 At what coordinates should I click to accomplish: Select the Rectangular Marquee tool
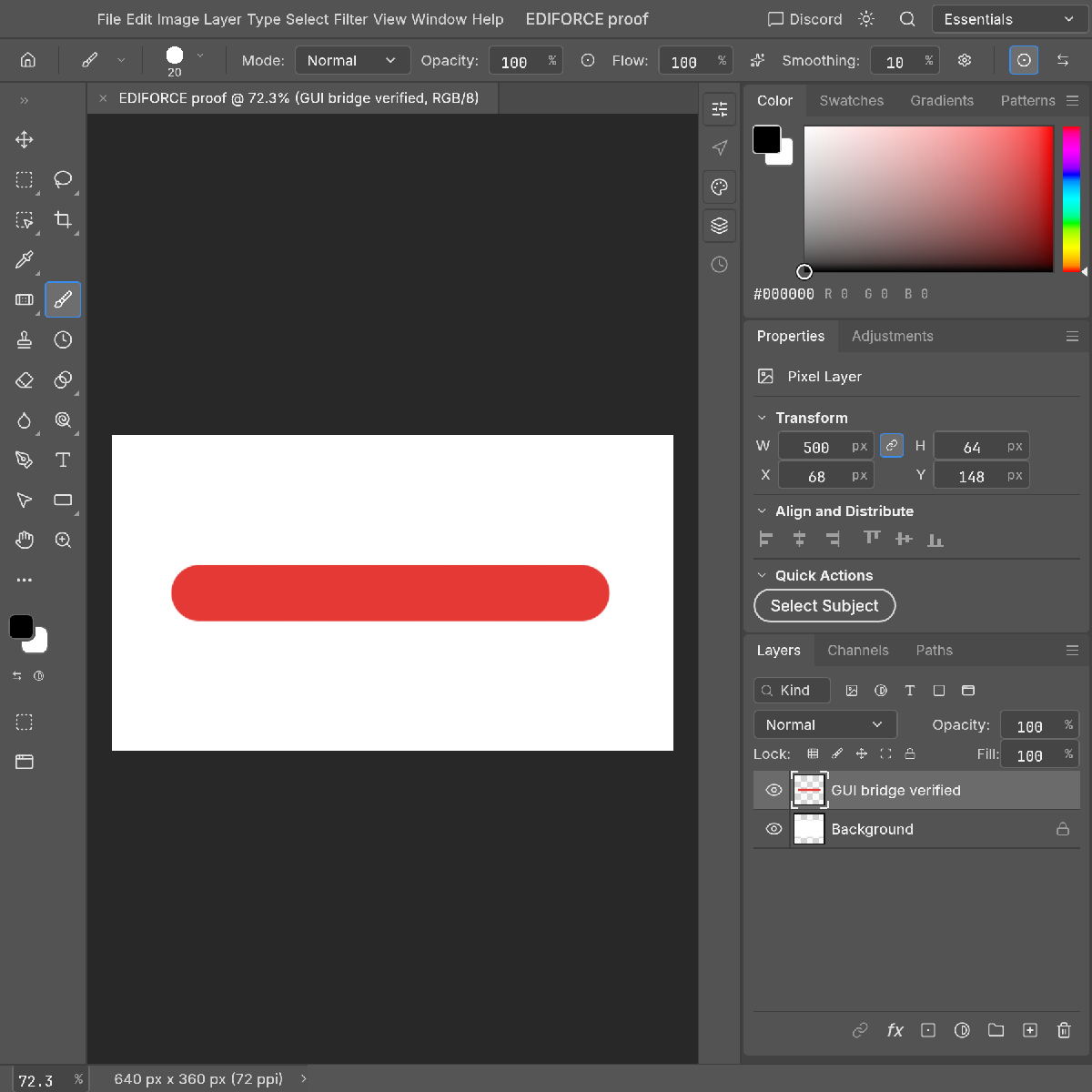point(25,179)
